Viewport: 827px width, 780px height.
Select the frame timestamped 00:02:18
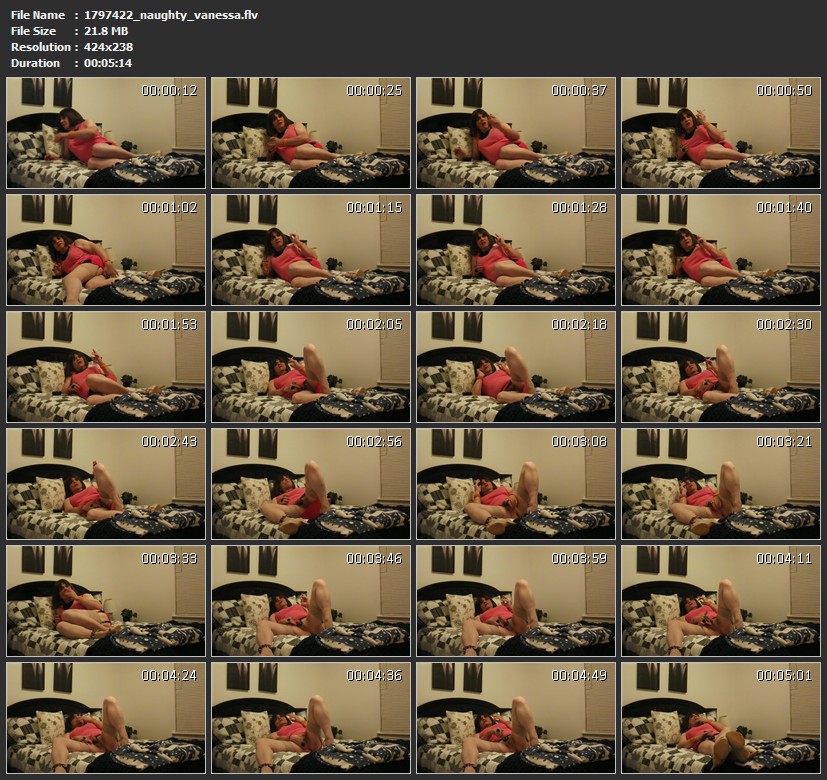(x=516, y=367)
